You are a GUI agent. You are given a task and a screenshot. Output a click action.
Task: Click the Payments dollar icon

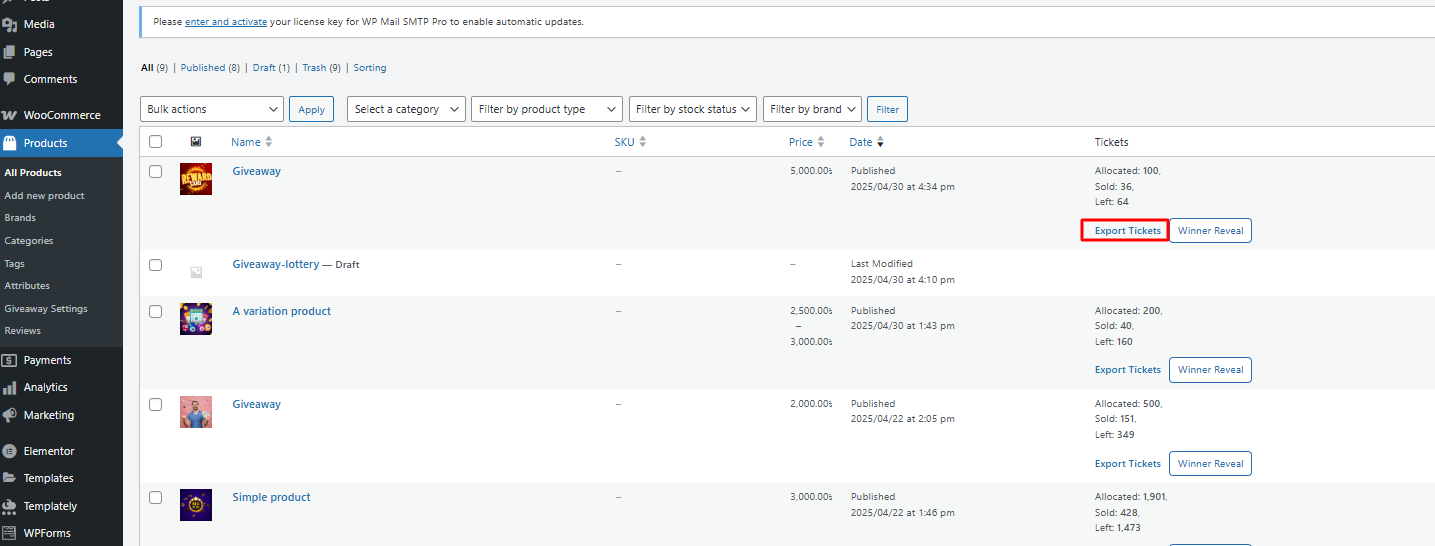pyautogui.click(x=10, y=360)
